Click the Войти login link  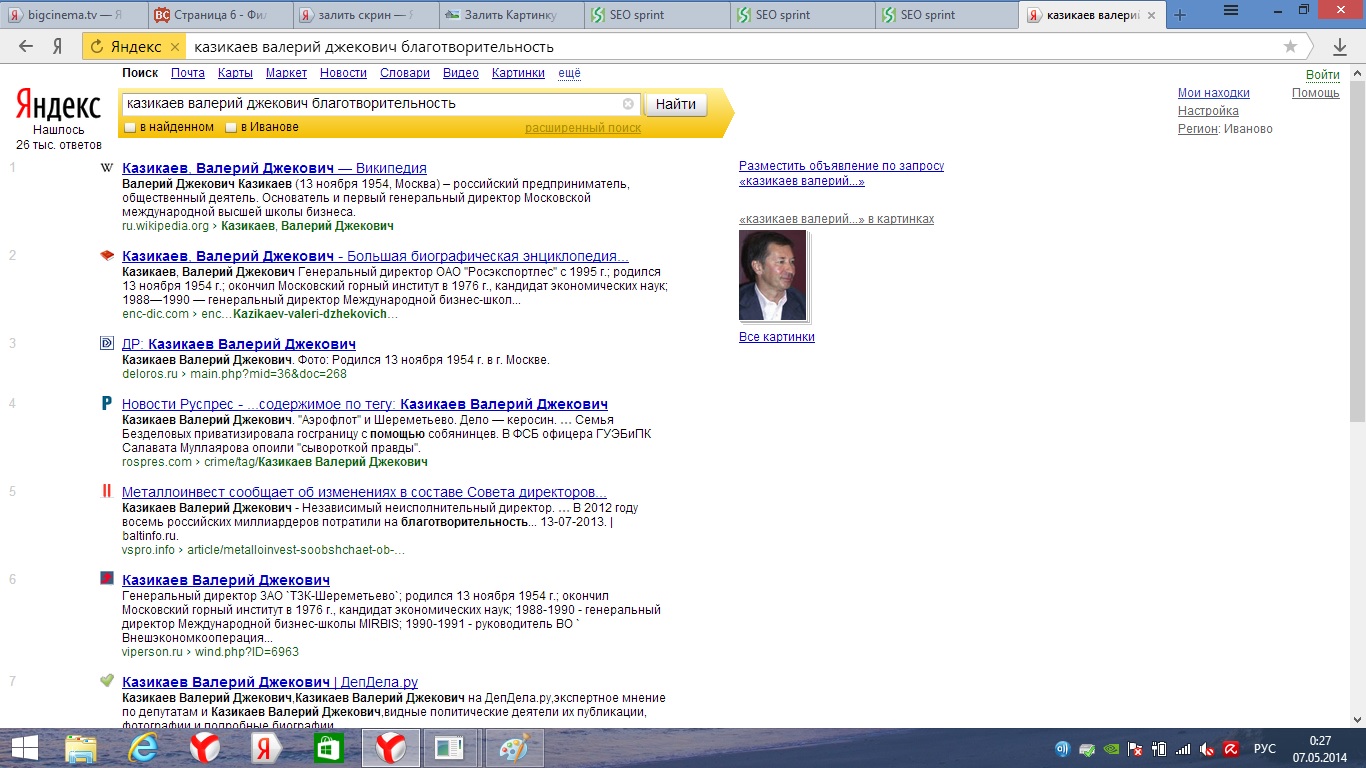pos(1323,75)
